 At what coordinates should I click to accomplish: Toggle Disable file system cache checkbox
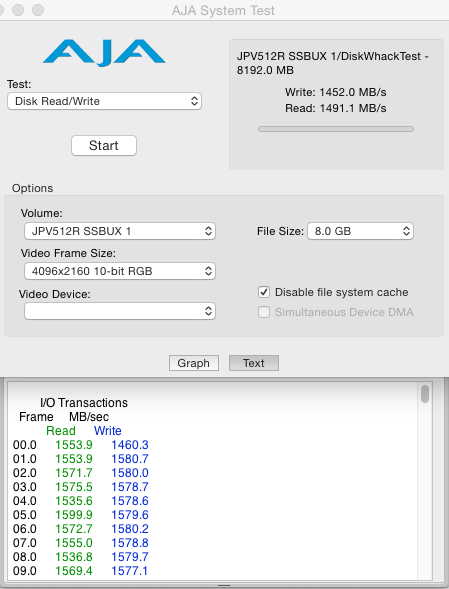(264, 292)
